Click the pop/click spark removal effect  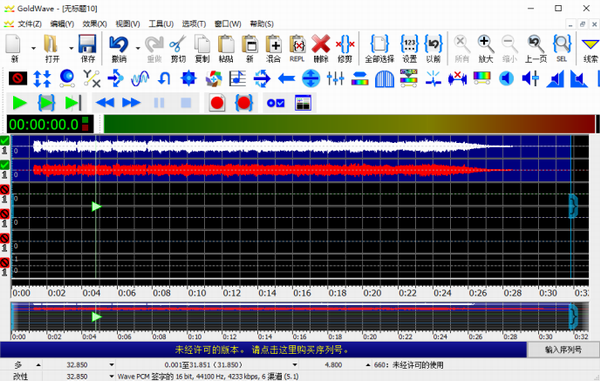click(x=433, y=78)
